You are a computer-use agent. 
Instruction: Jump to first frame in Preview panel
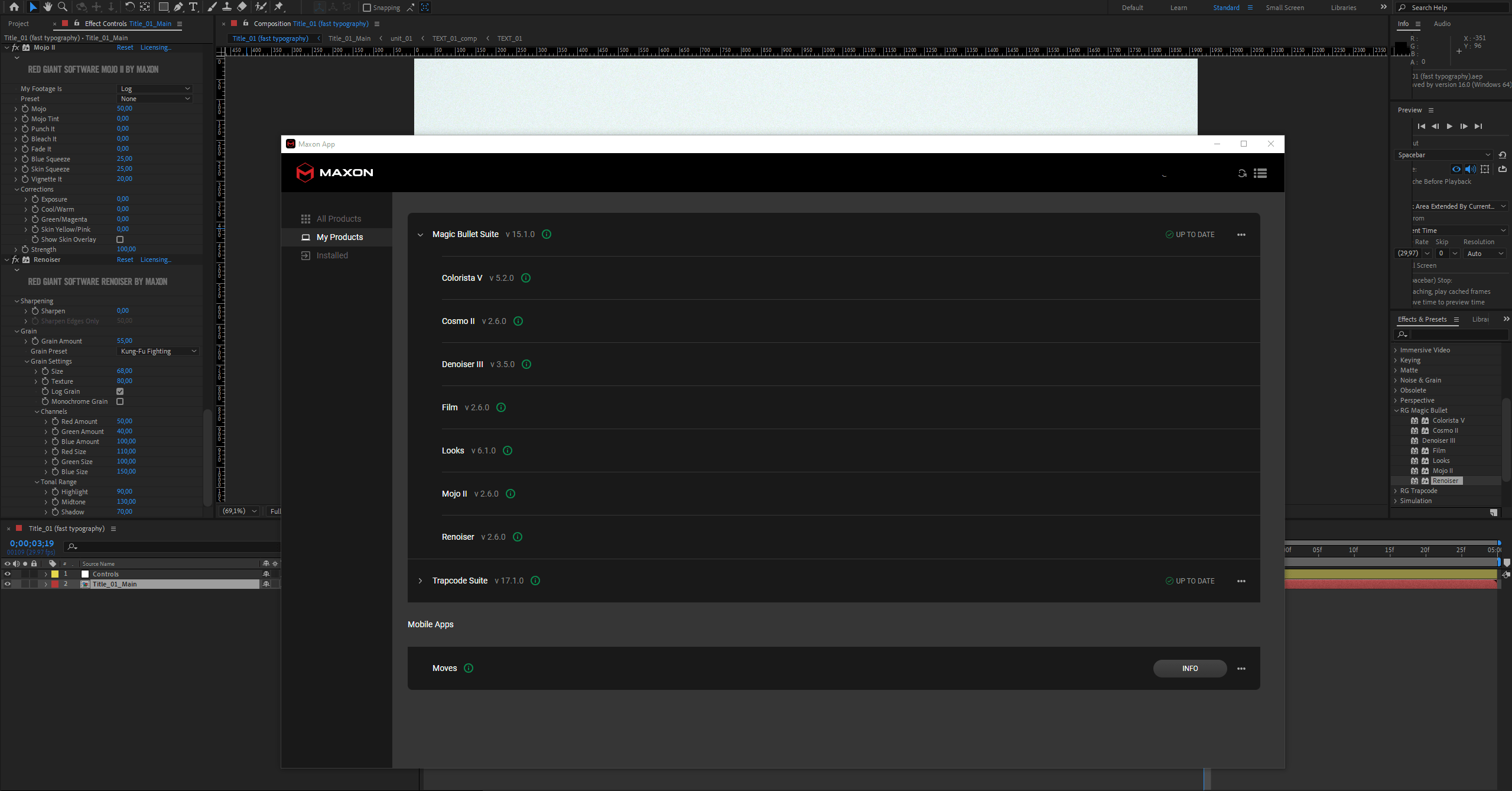pos(1421,126)
